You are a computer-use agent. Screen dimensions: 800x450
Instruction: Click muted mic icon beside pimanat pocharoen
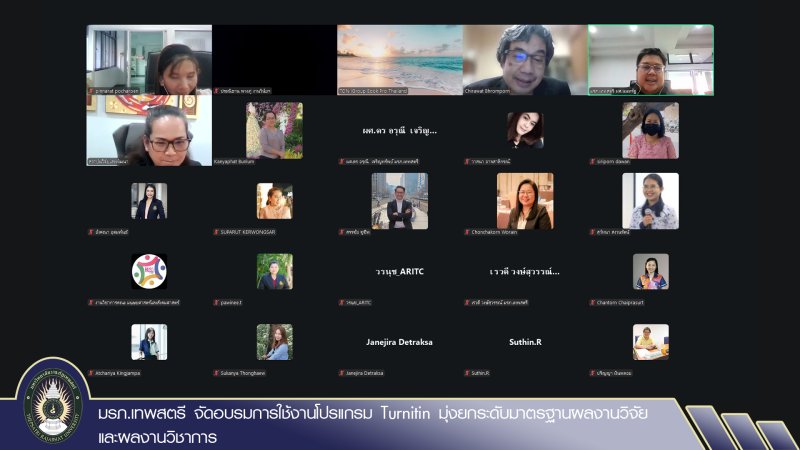(91, 91)
